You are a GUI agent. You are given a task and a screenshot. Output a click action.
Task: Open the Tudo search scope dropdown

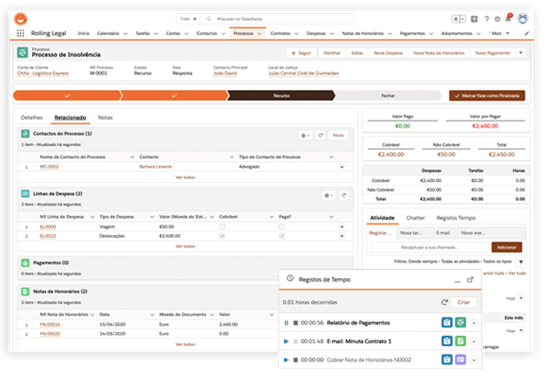pos(188,19)
